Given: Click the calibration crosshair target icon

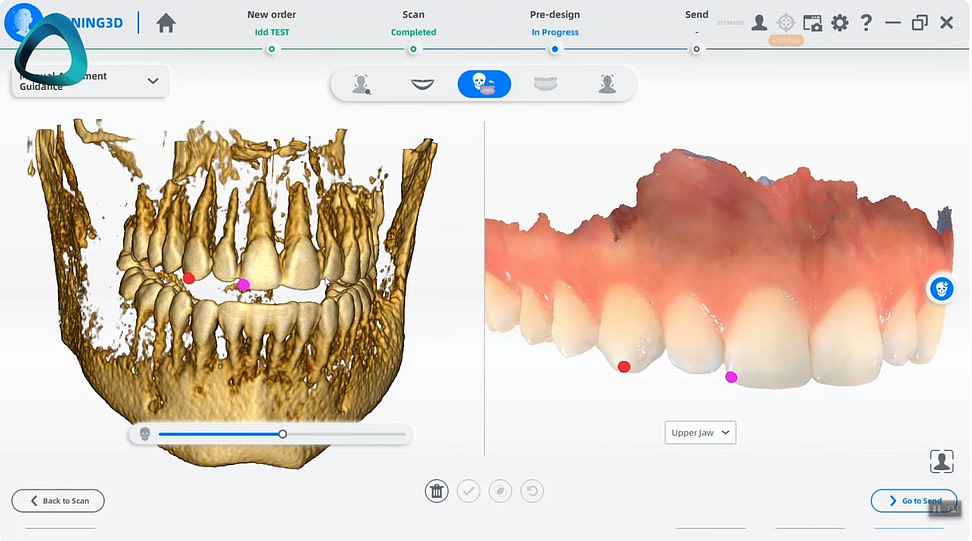Looking at the screenshot, I should pyautogui.click(x=786, y=23).
